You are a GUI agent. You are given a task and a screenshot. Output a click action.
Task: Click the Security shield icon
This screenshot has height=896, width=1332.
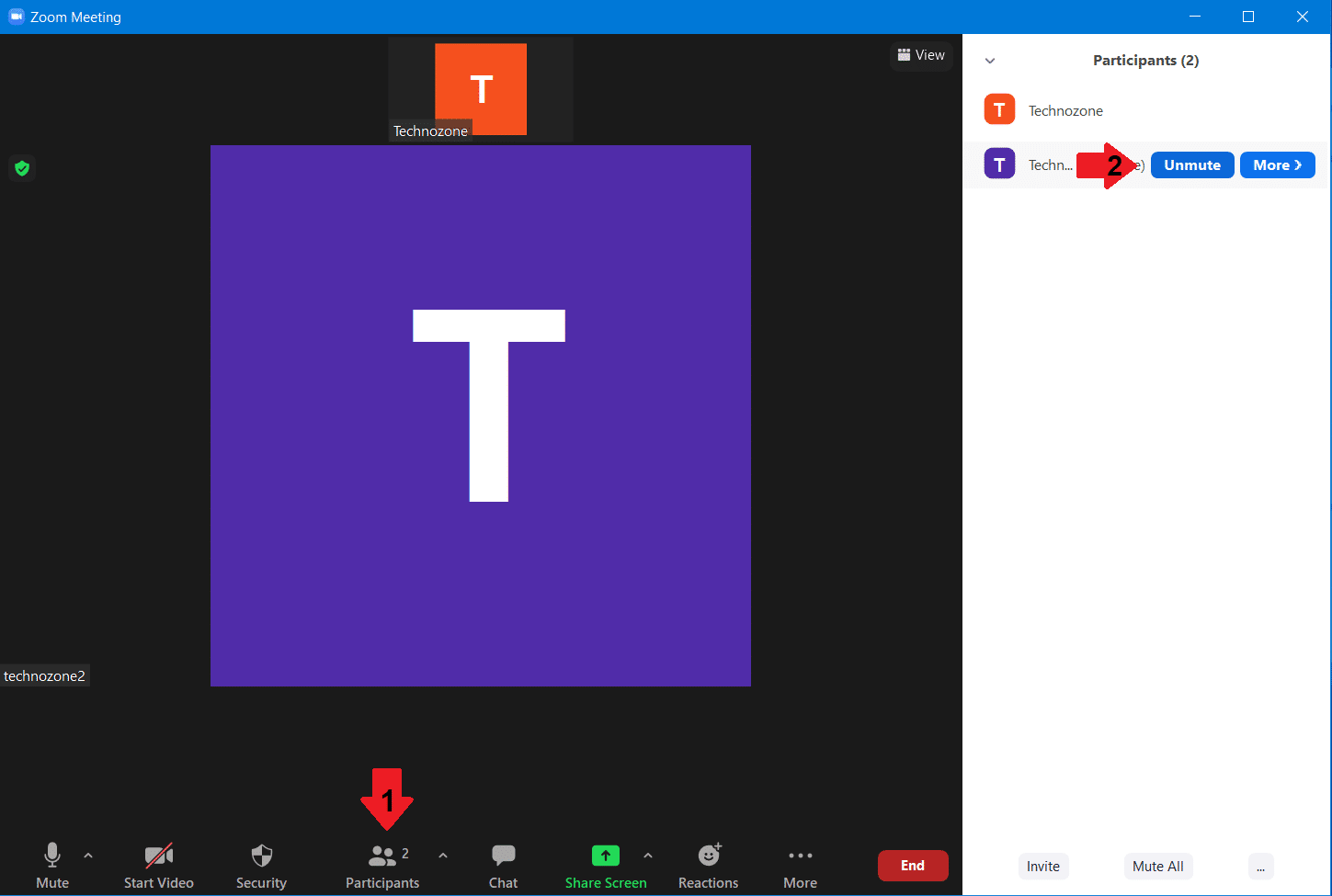point(262,856)
